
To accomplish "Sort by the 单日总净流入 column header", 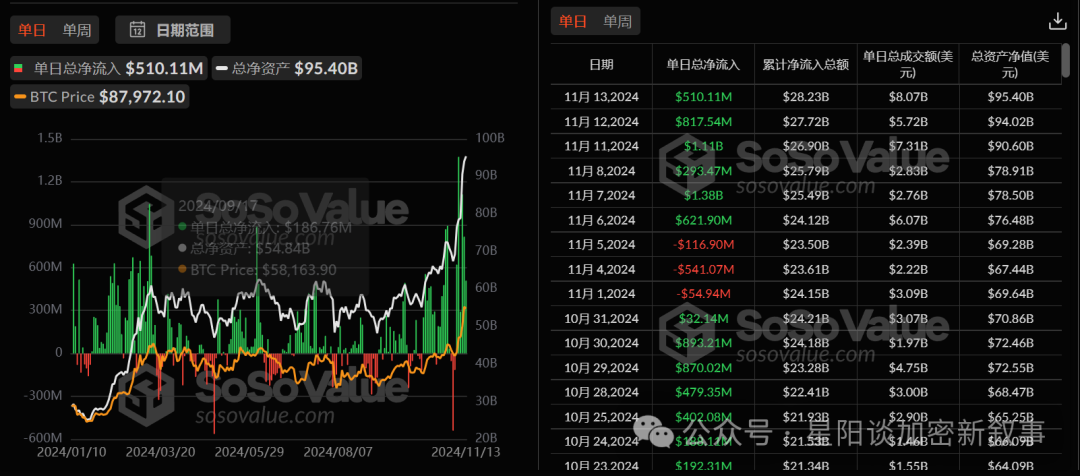I will [703, 65].
